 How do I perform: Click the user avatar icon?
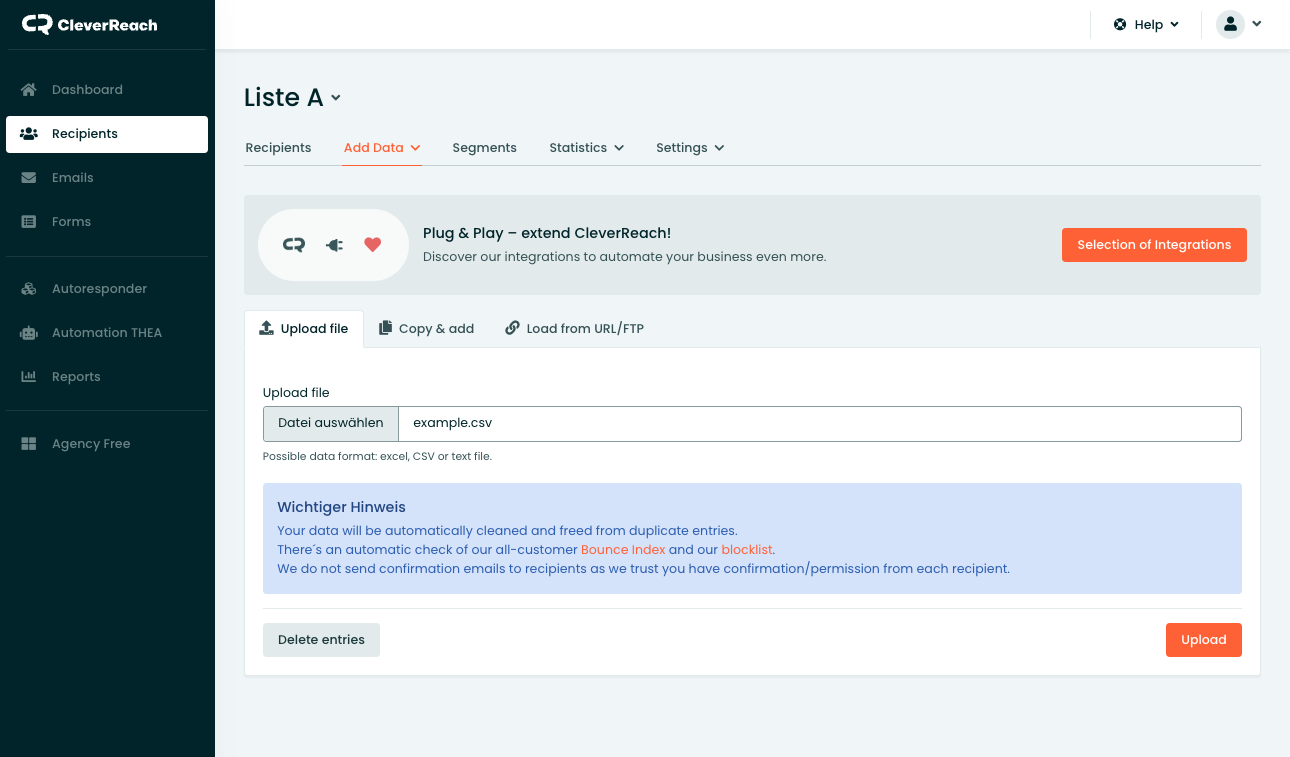tap(1230, 24)
